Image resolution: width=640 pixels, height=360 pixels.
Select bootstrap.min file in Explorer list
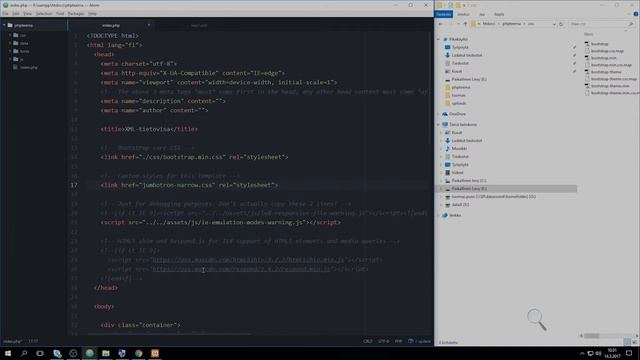603,58
